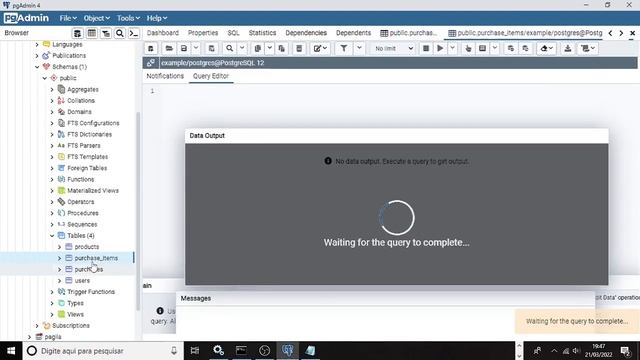Open file using the folder toolbar icon
The height and width of the screenshot is (360, 640).
tap(169, 49)
